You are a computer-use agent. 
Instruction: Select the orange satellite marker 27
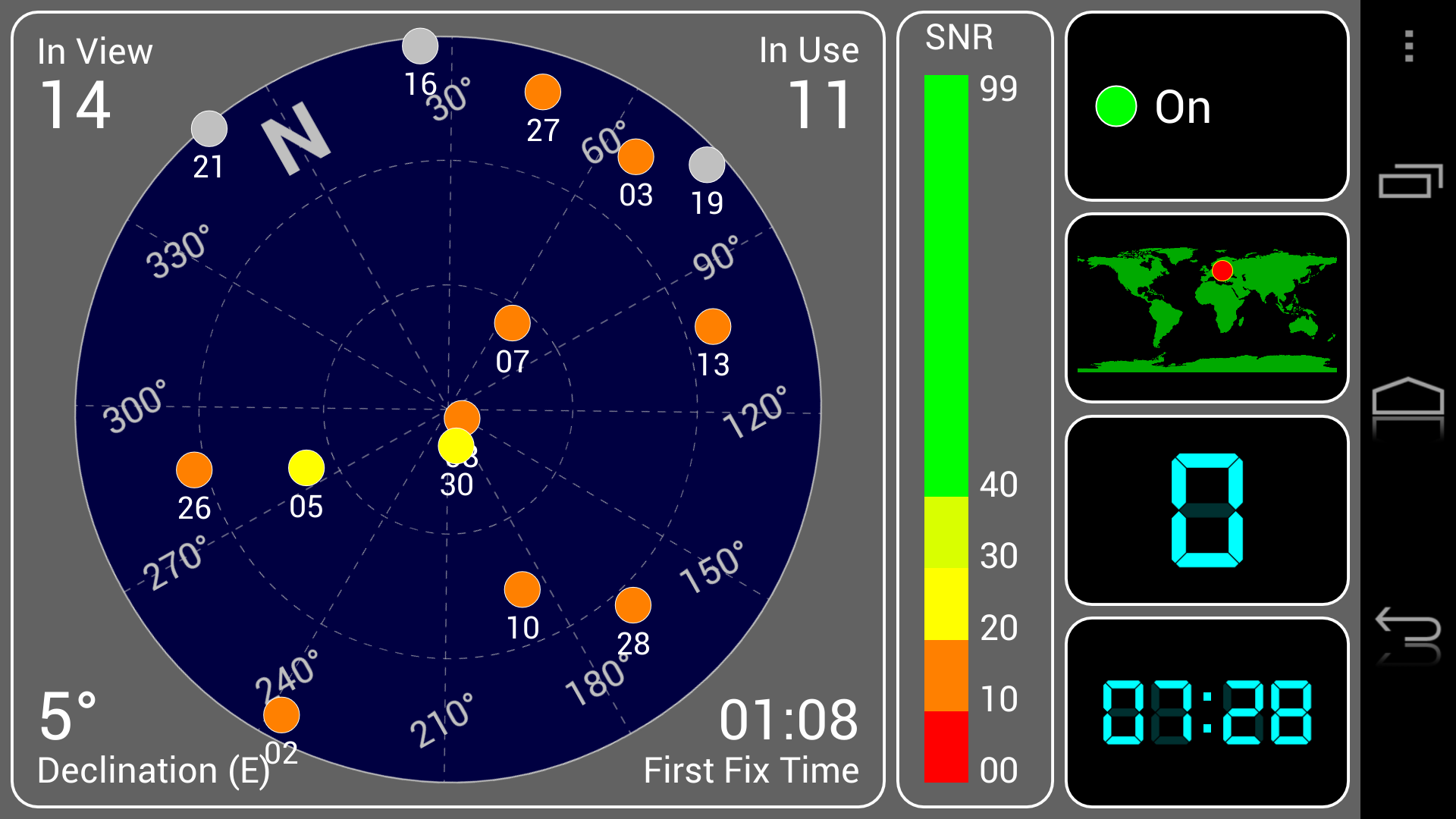tap(543, 93)
